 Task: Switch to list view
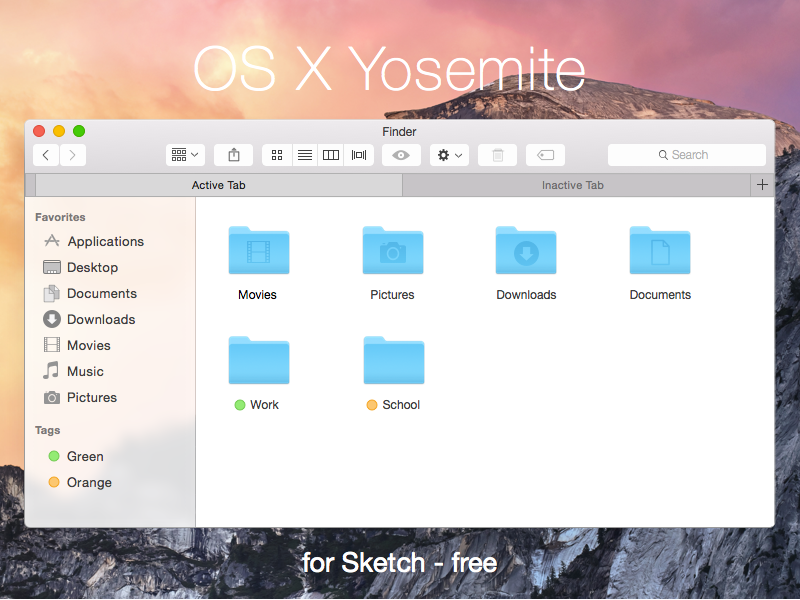pyautogui.click(x=305, y=155)
